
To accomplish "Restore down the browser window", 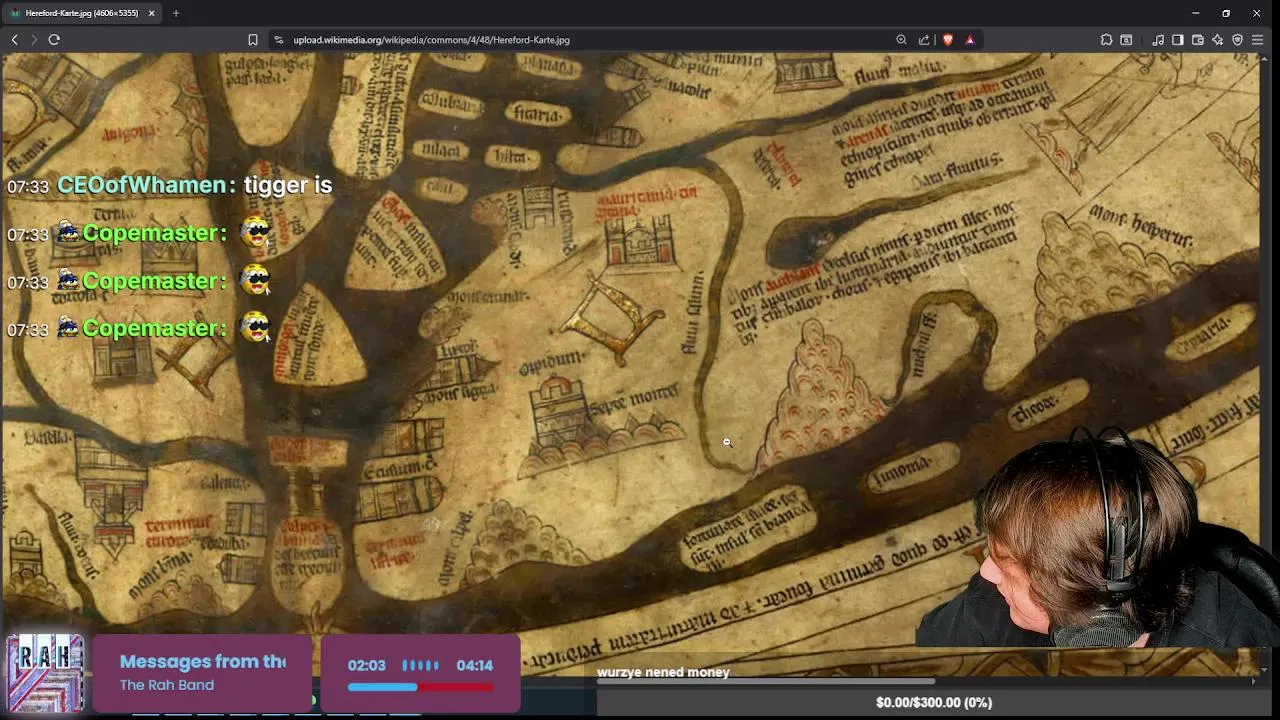I will (1226, 13).
